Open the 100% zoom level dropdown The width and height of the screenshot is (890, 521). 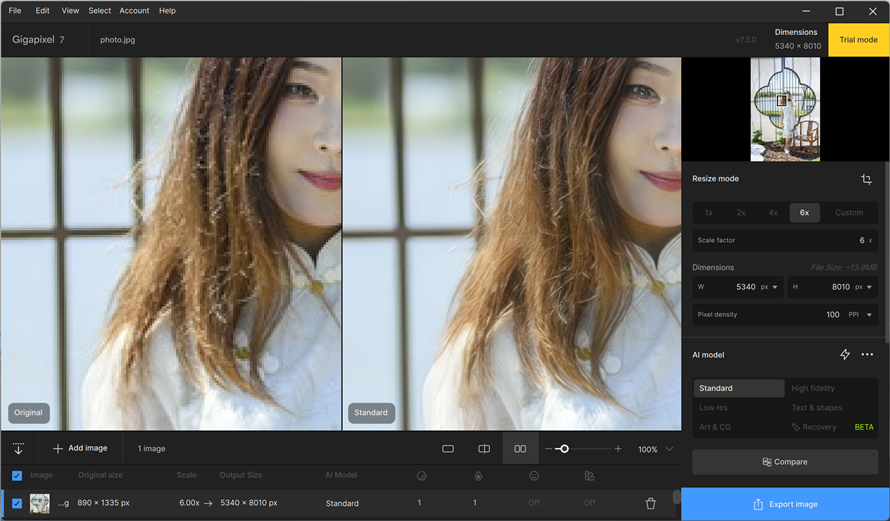656,449
